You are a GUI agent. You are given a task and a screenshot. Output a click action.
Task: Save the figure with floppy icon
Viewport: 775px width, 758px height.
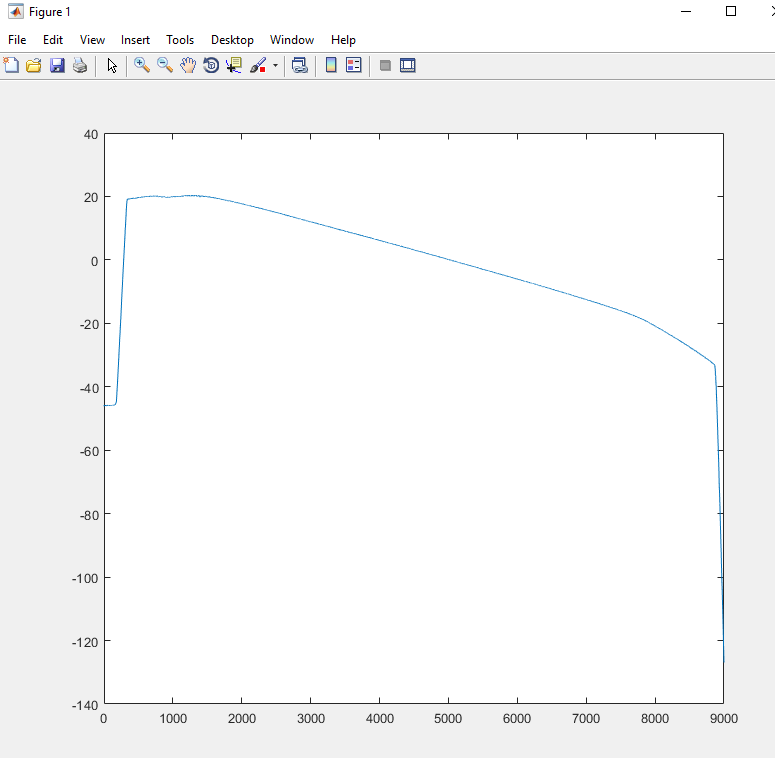tap(57, 66)
